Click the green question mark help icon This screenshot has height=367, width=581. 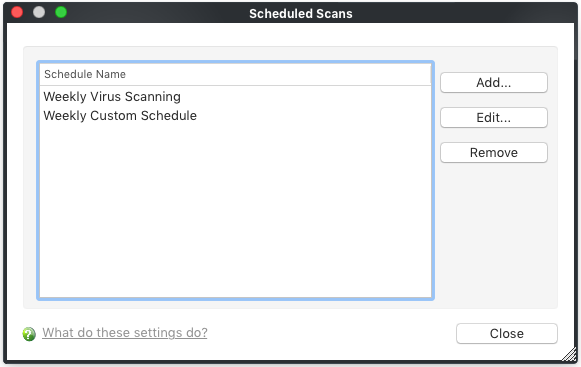29,334
